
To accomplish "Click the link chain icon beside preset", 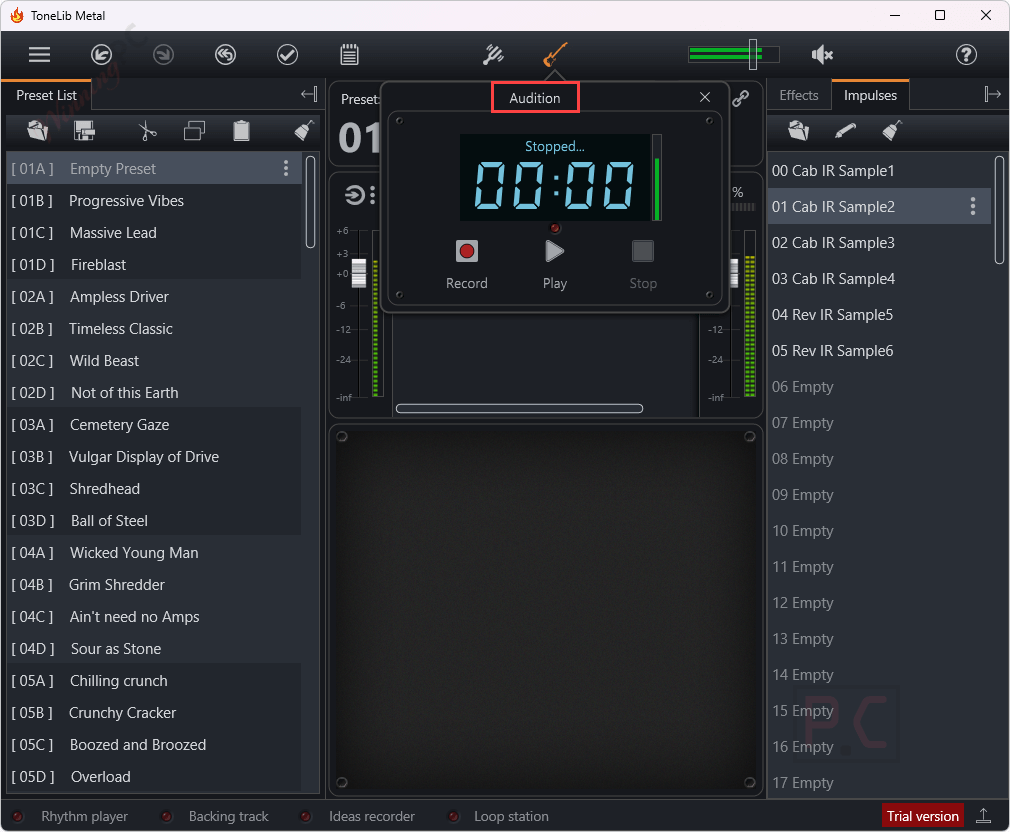I will click(741, 99).
